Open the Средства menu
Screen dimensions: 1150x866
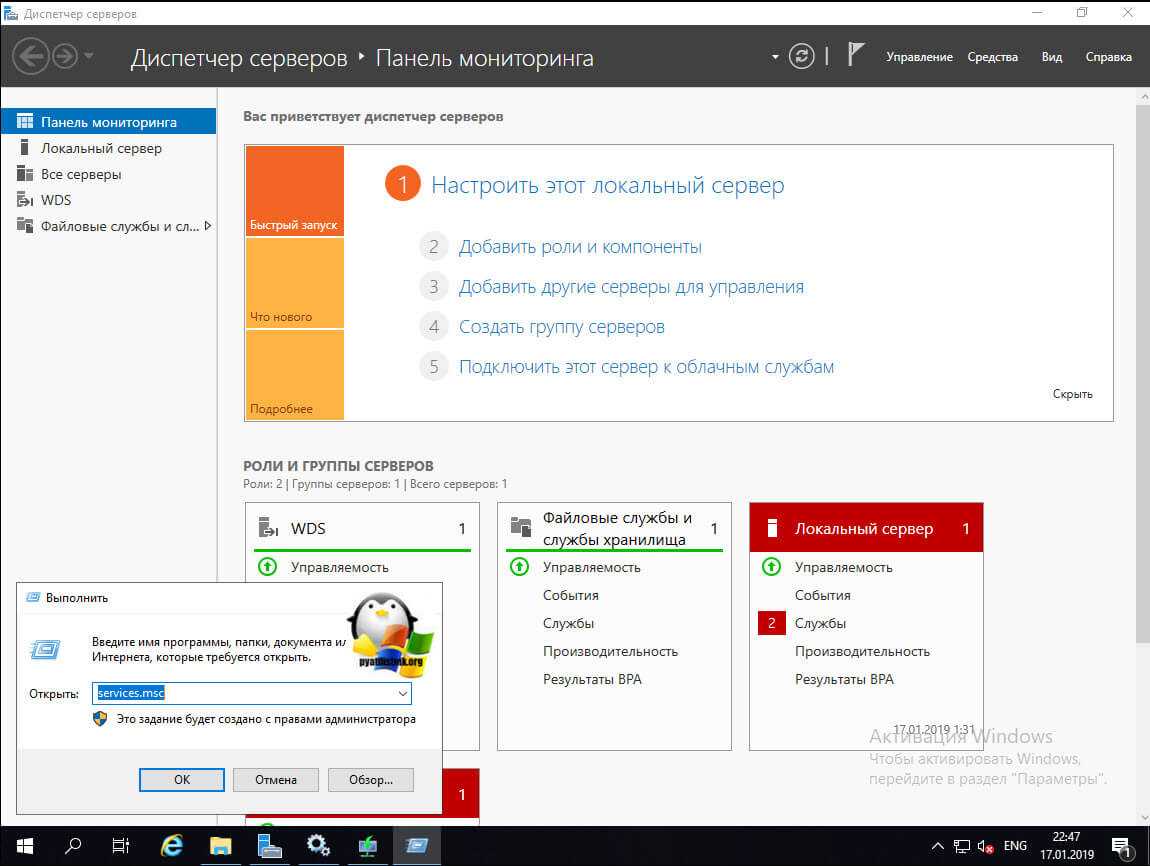coord(992,57)
